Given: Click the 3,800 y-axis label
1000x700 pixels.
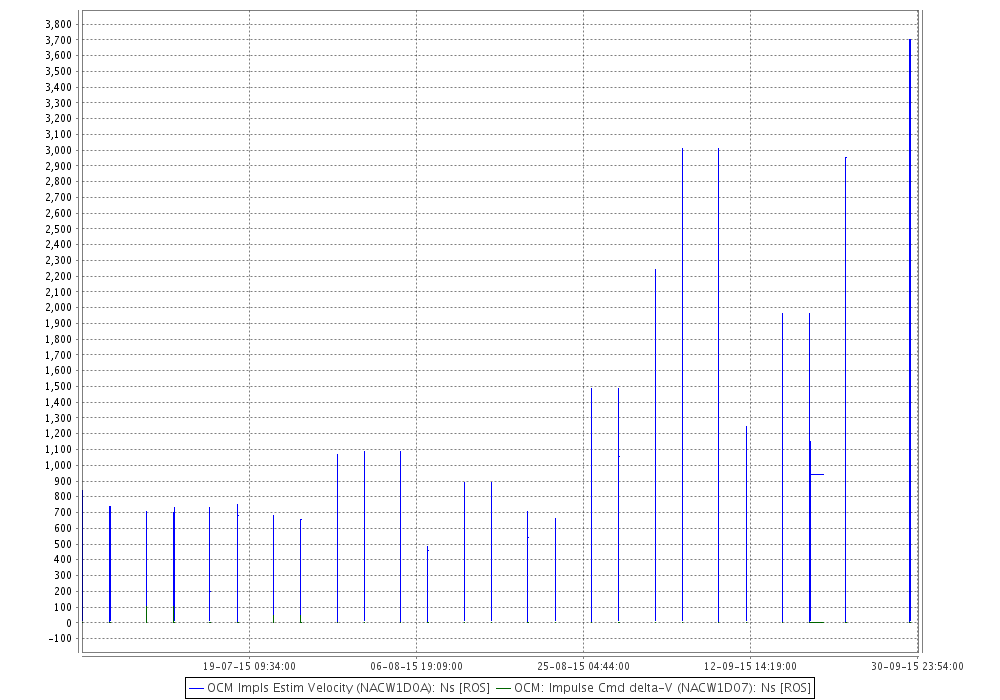Looking at the screenshot, I should [59, 24].
